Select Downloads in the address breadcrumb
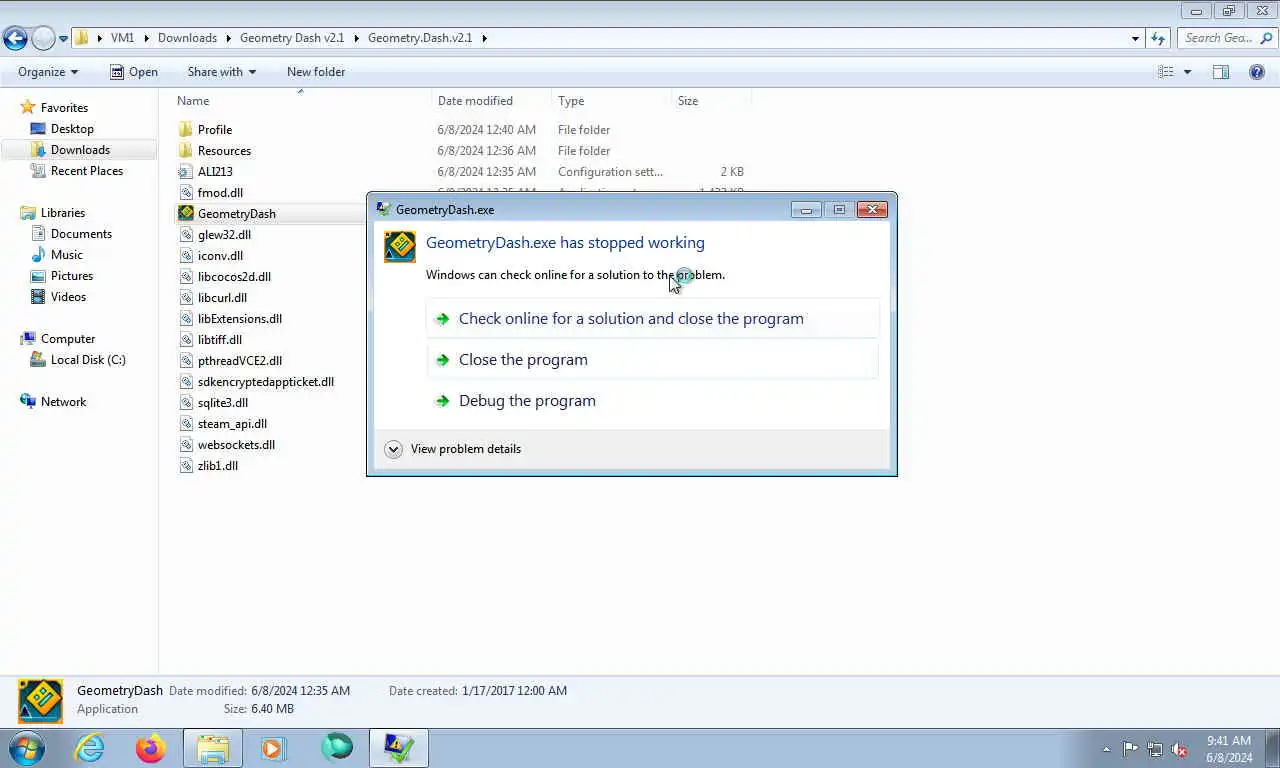1280x768 pixels. click(x=187, y=38)
